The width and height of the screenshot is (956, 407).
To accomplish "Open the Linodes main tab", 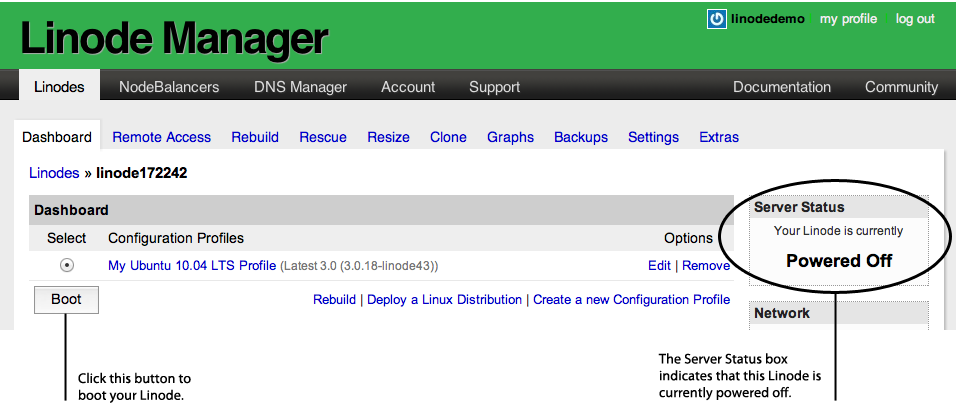I will click(59, 87).
